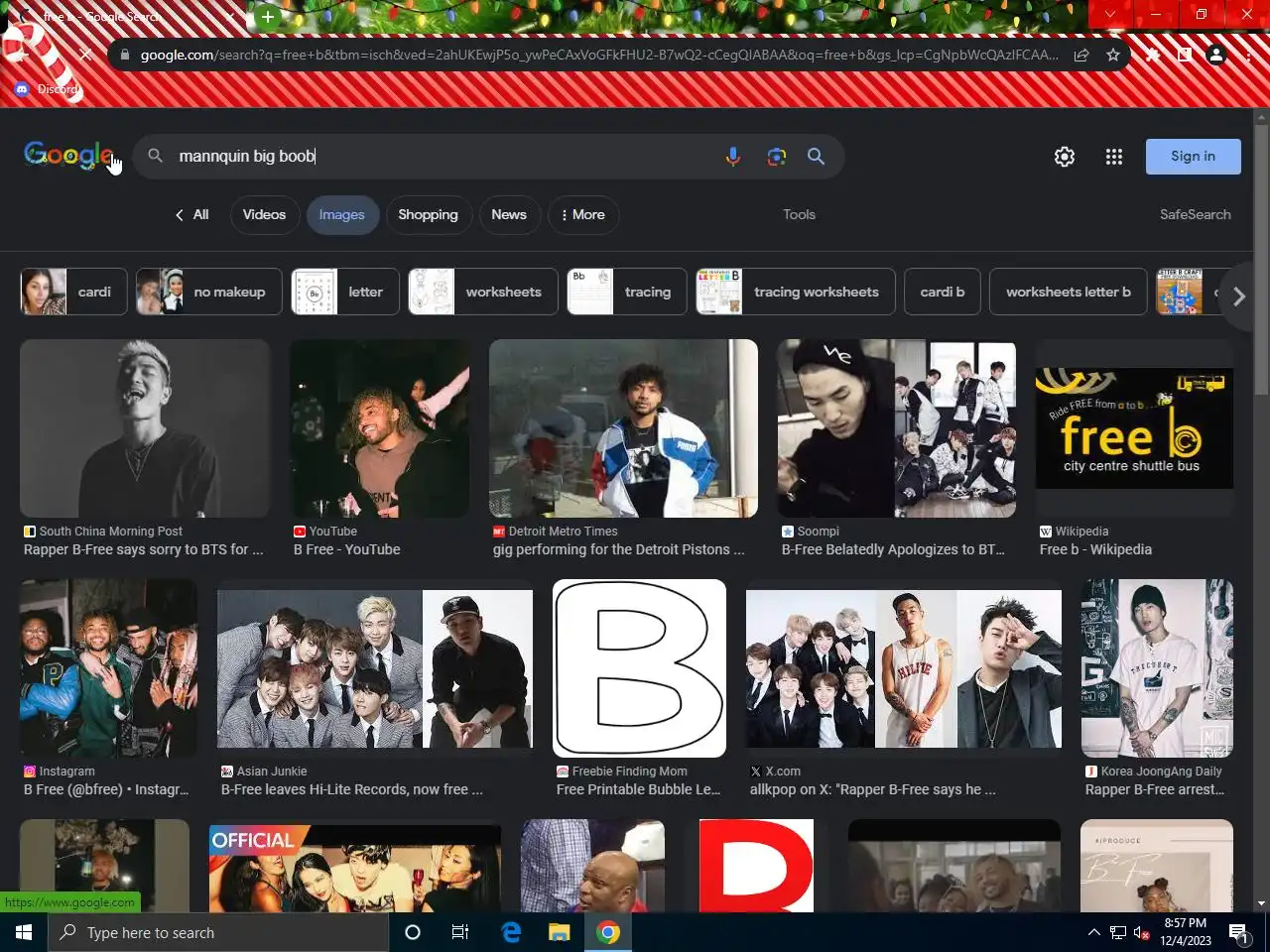Open the X.com allkpop image result
This screenshot has width=1270, height=952.
[904, 668]
